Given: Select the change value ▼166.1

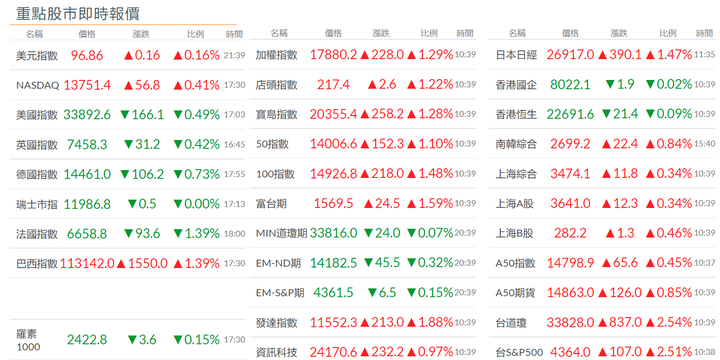Looking at the screenshot, I should pos(142,115).
